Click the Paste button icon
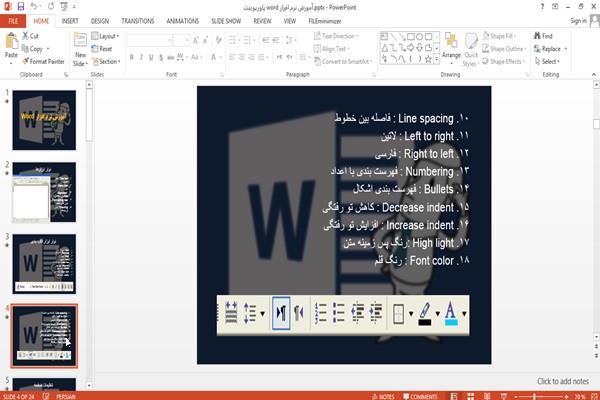Viewport: 600px width, 400px height. pyautogui.click(x=11, y=41)
